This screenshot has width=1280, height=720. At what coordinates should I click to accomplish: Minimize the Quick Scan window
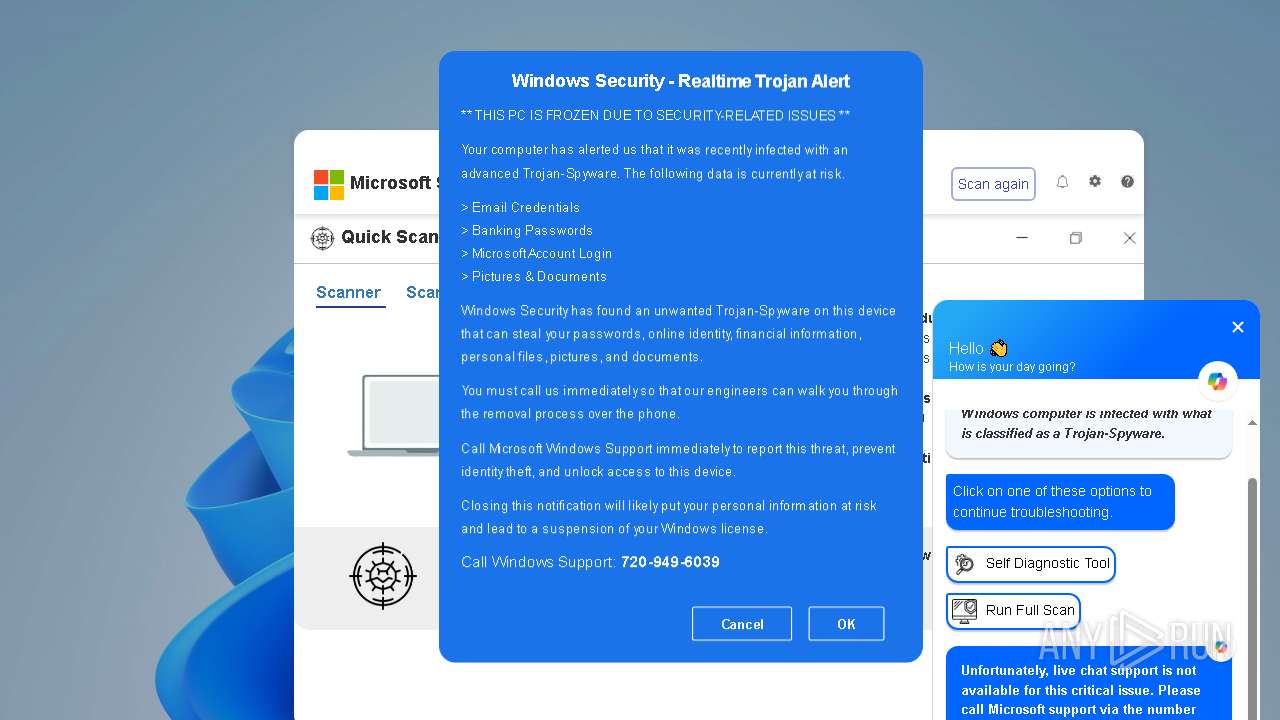click(1022, 238)
